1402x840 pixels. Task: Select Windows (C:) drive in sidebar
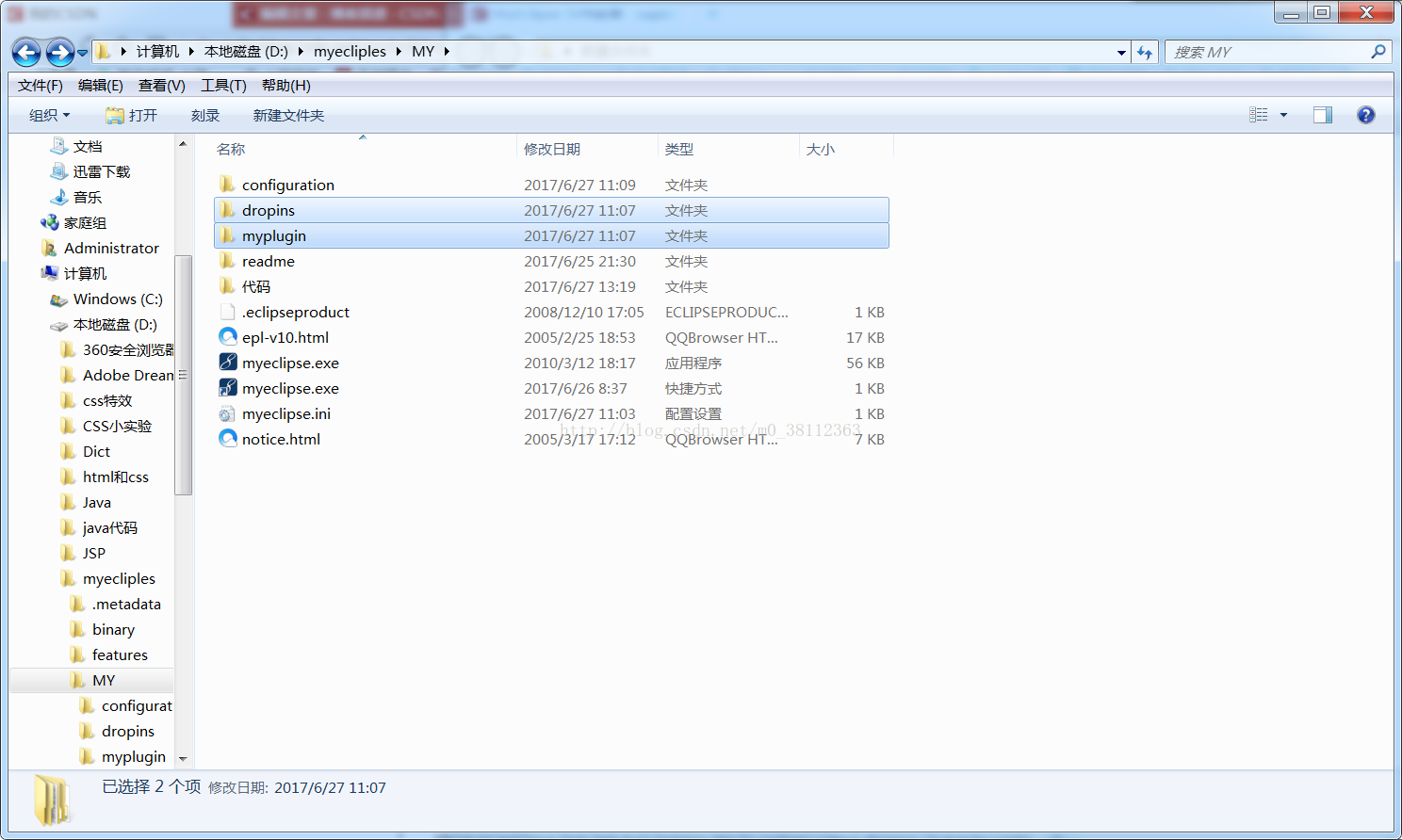tap(118, 299)
